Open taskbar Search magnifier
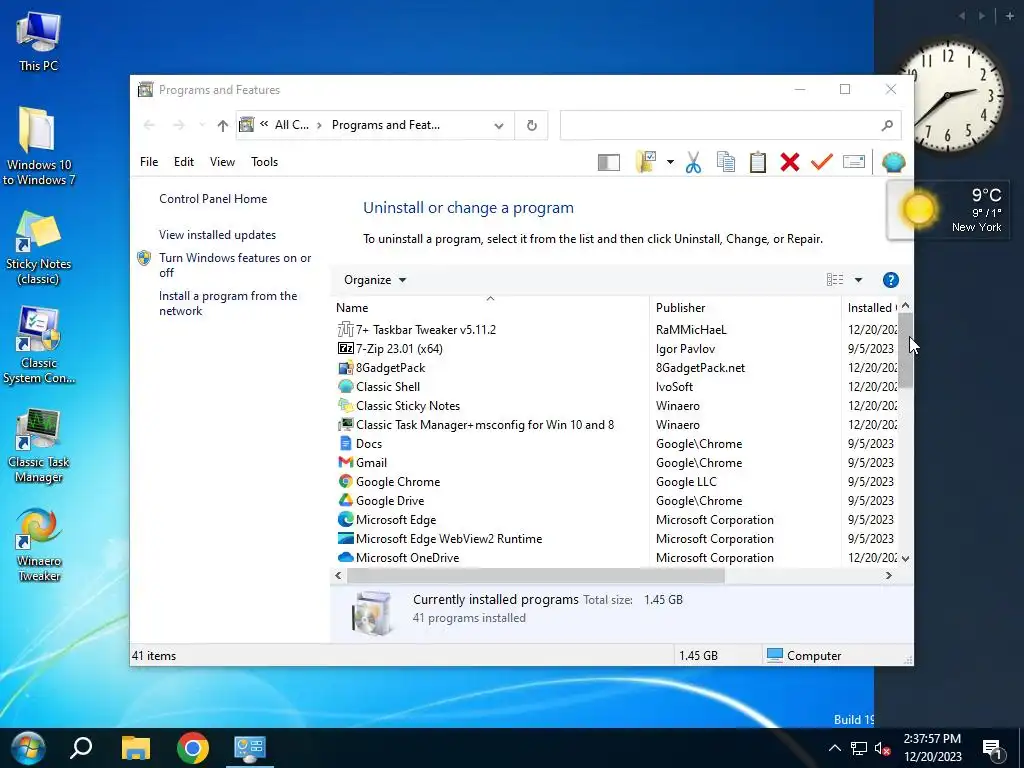Viewport: 1024px width, 768px height. click(x=82, y=748)
